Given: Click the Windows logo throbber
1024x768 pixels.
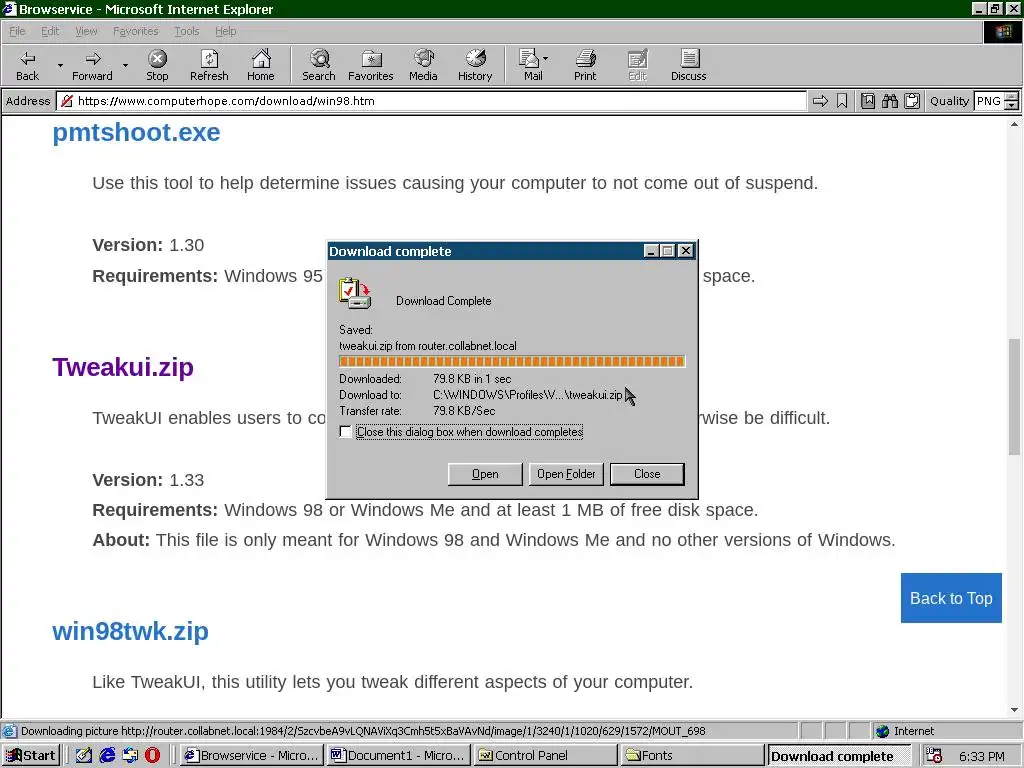Looking at the screenshot, I should pos(1003,32).
